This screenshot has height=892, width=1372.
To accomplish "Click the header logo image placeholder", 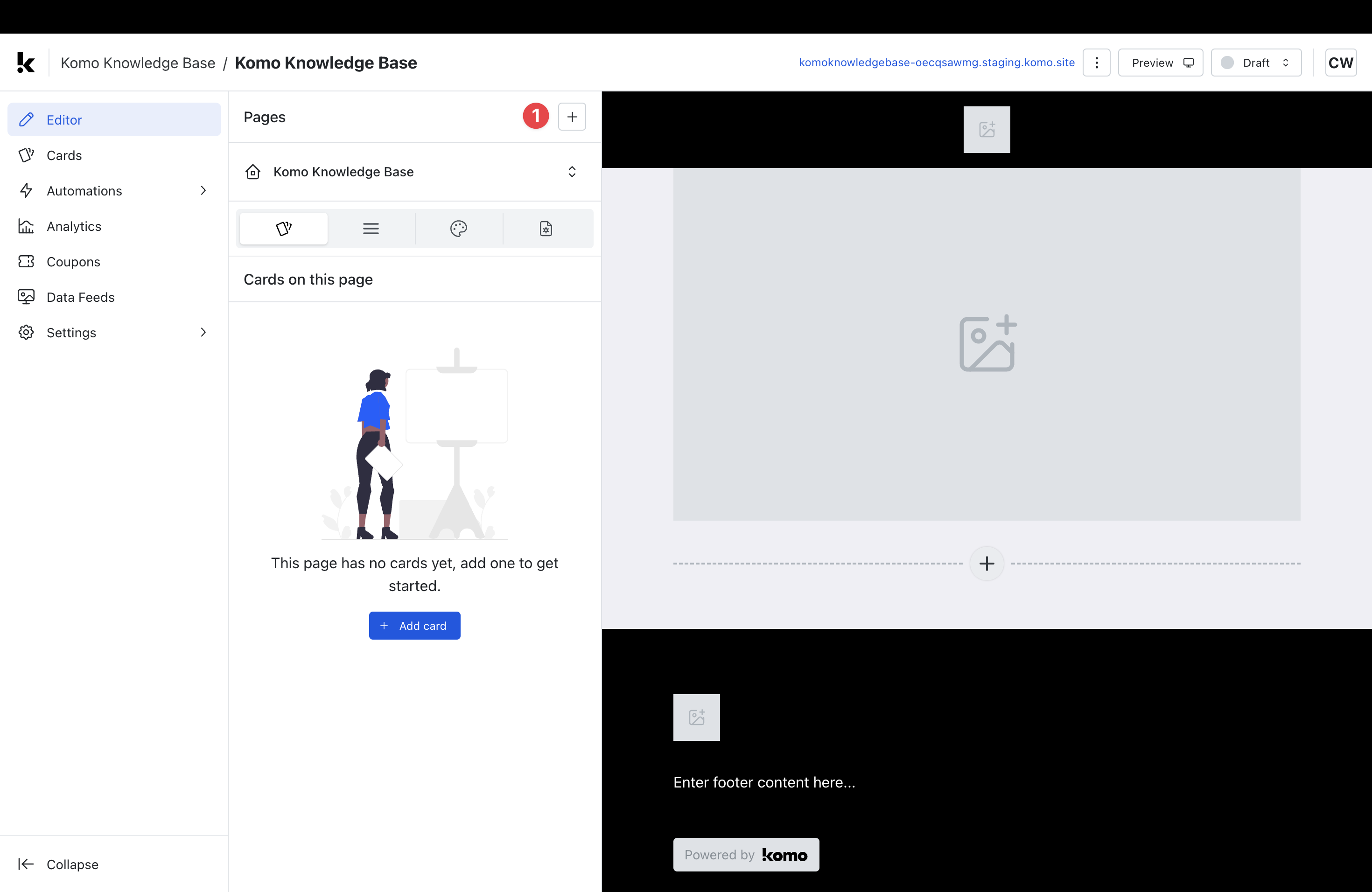I will pyautogui.click(x=987, y=130).
